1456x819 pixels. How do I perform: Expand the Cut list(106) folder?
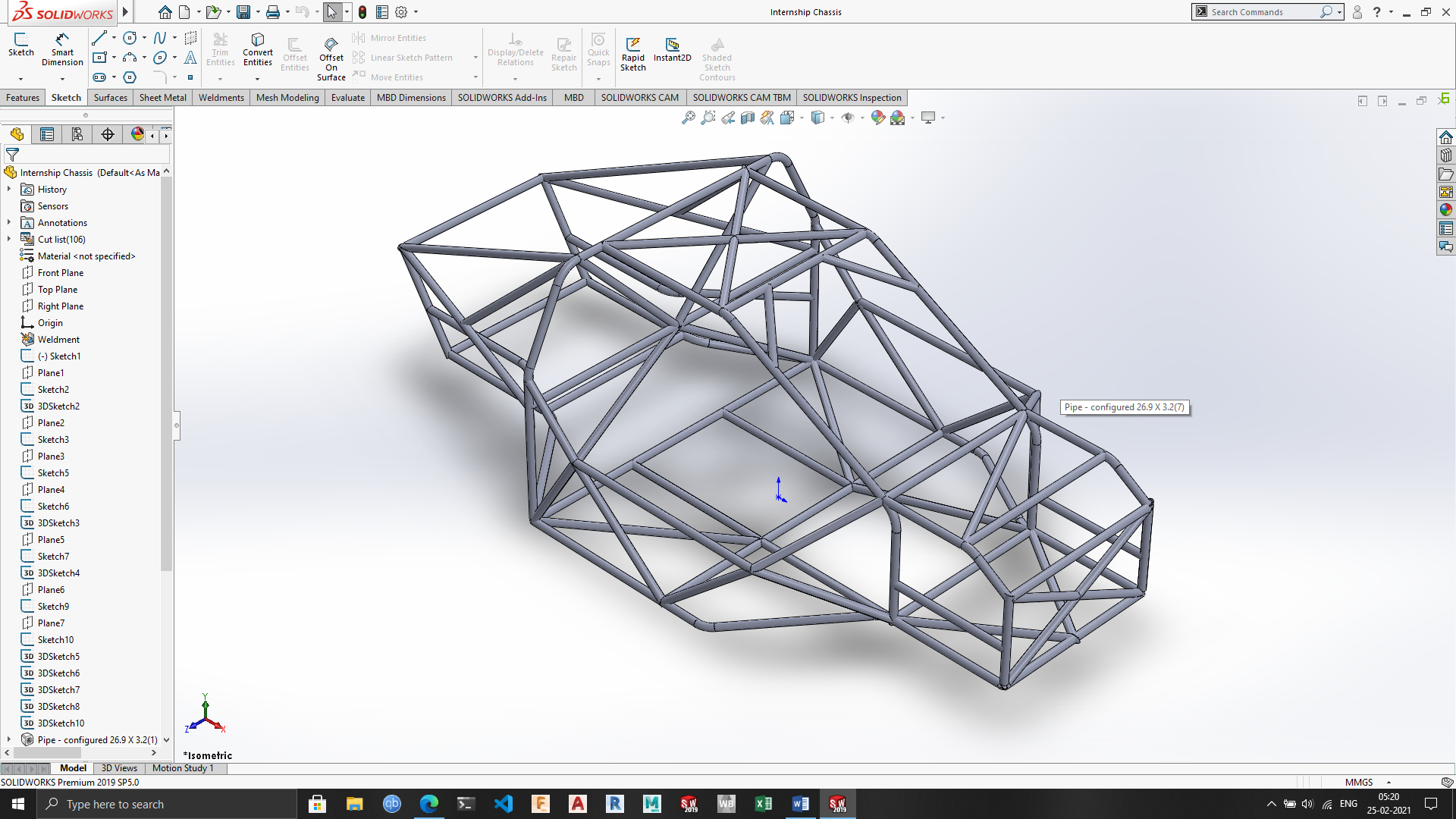(9, 239)
